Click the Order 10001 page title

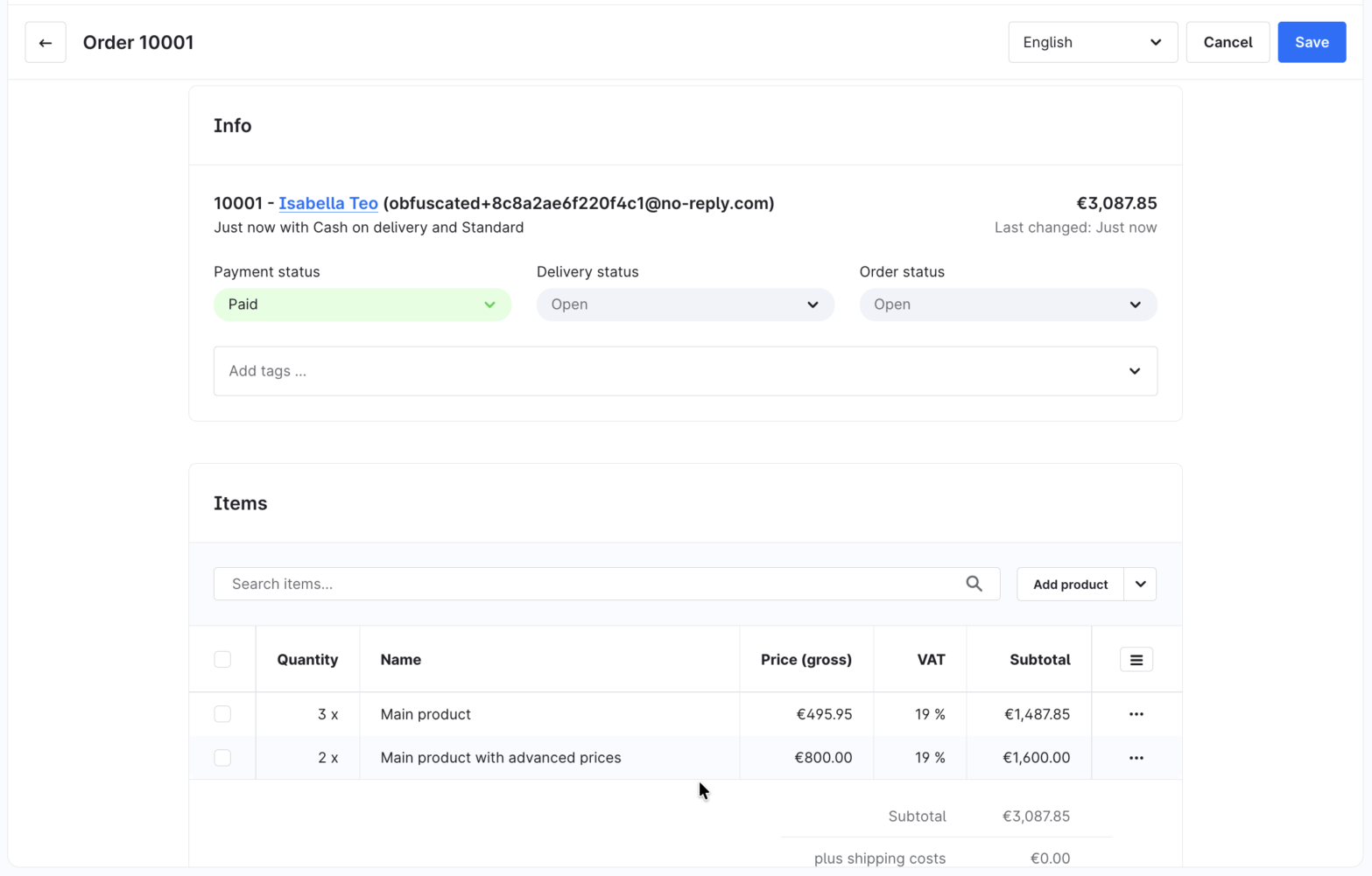pyautogui.click(x=138, y=42)
